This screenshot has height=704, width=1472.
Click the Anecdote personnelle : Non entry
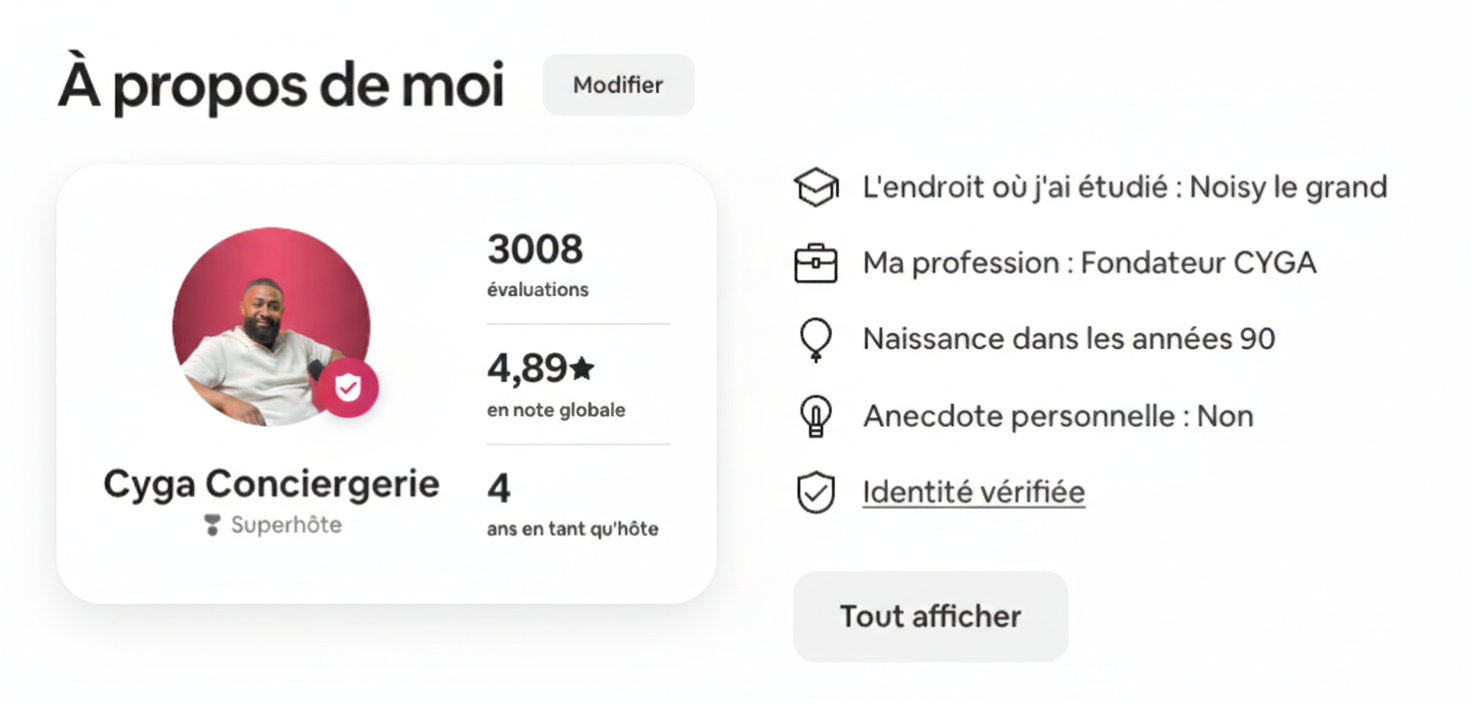coord(1056,415)
